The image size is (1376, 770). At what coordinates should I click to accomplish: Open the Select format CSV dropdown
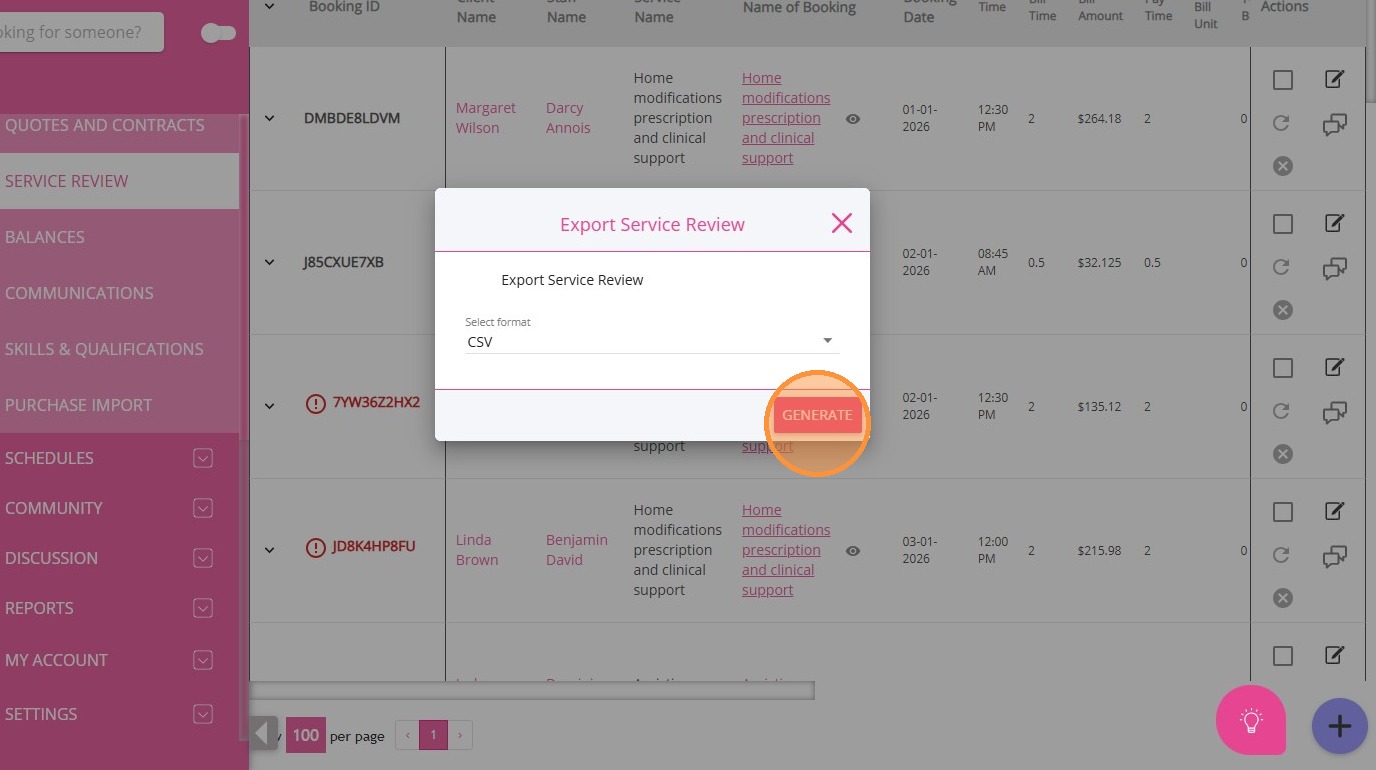click(651, 341)
